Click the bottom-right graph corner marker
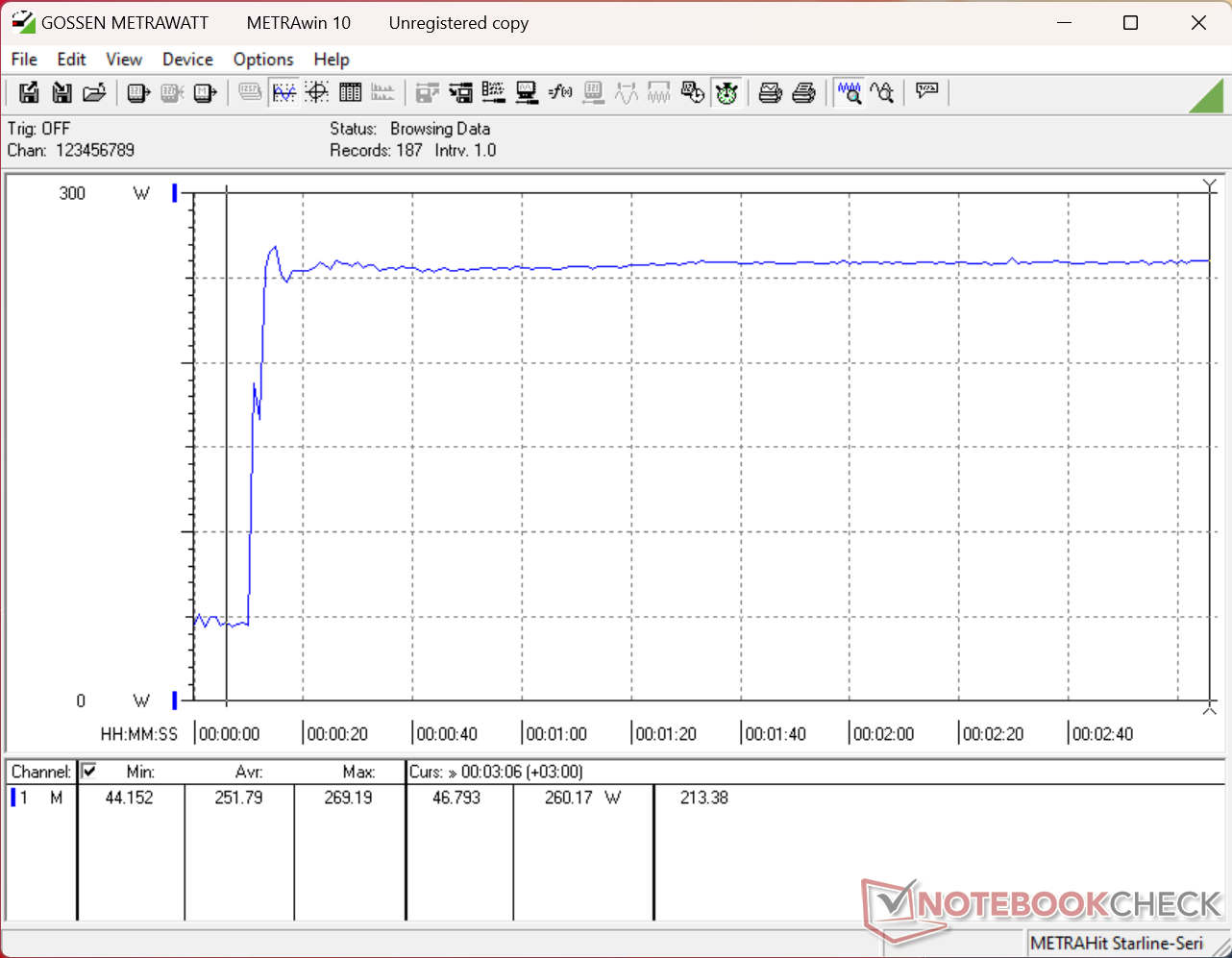This screenshot has width=1232, height=958. (1210, 709)
